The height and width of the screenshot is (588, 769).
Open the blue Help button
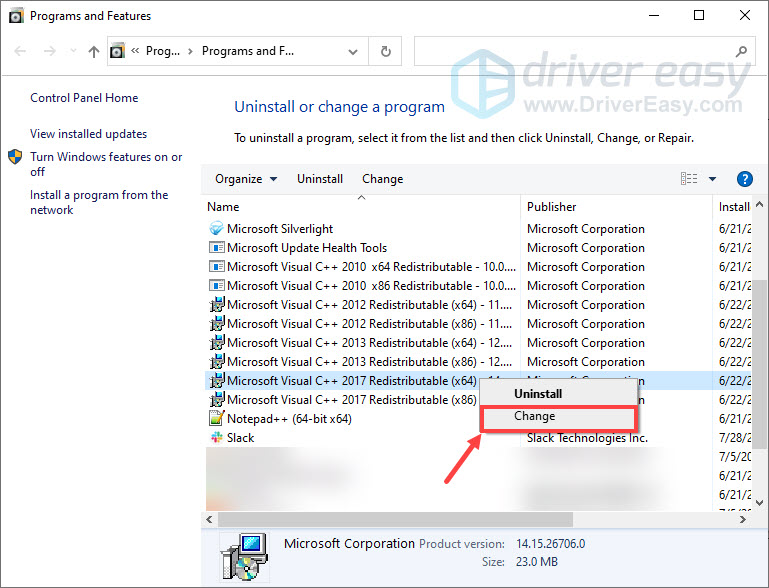coord(744,179)
